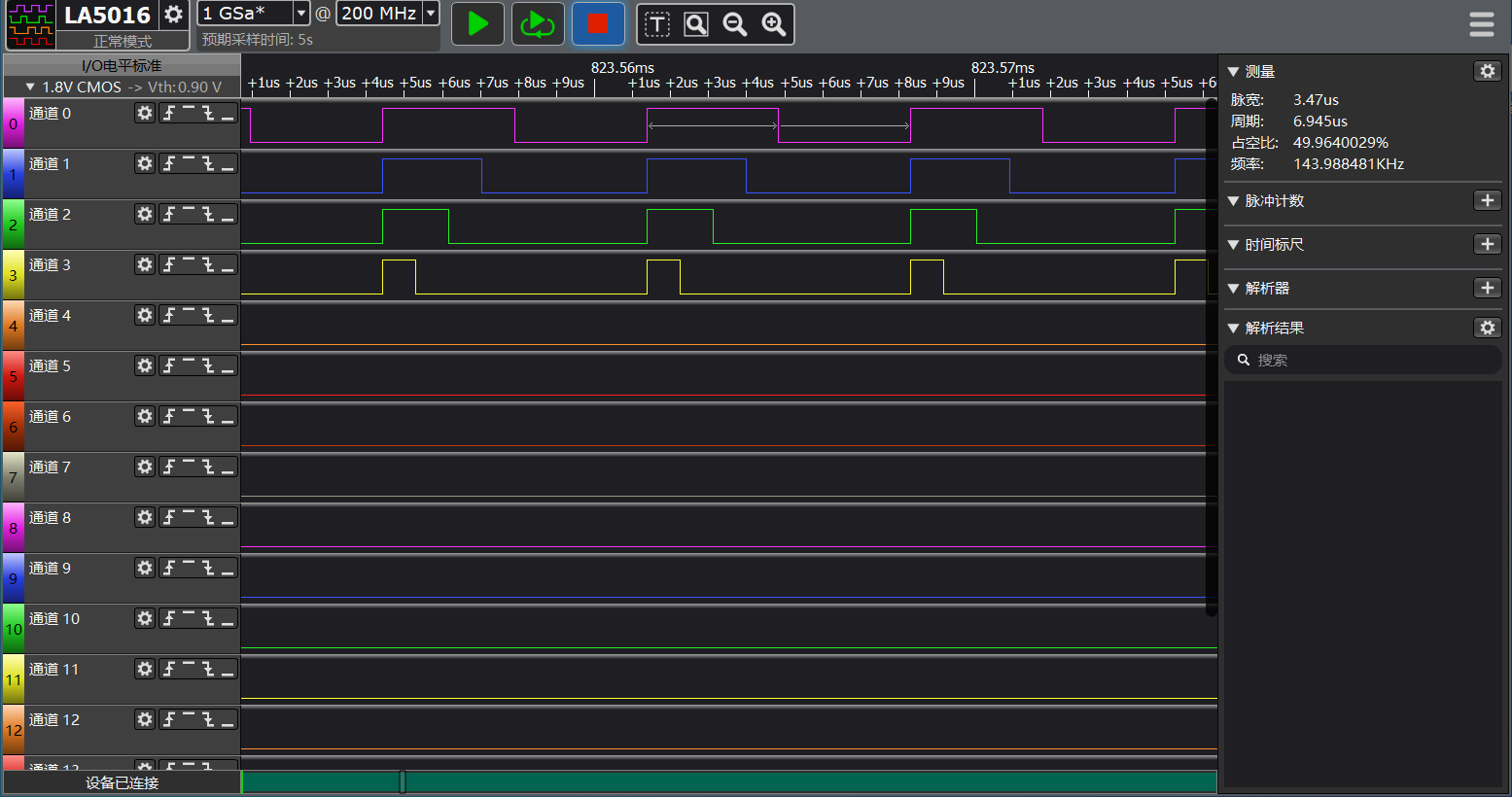Viewport: 1512px width, 797px height.
Task: Add a new time ruler
Action: click(1487, 244)
